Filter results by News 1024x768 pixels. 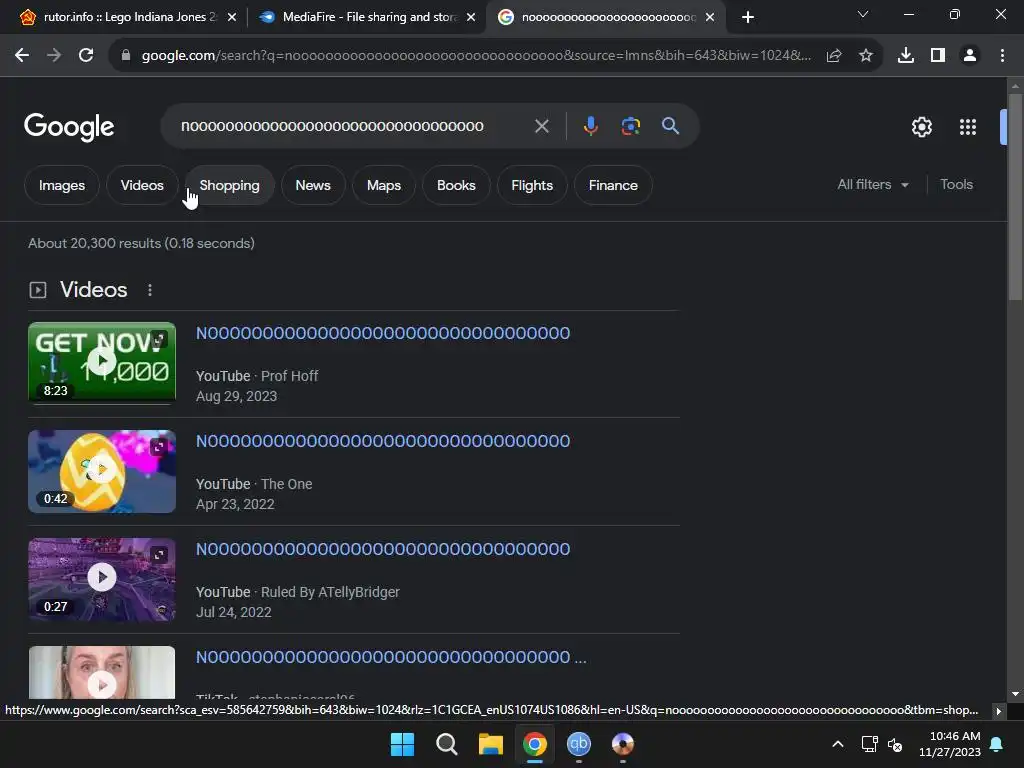[313, 185]
